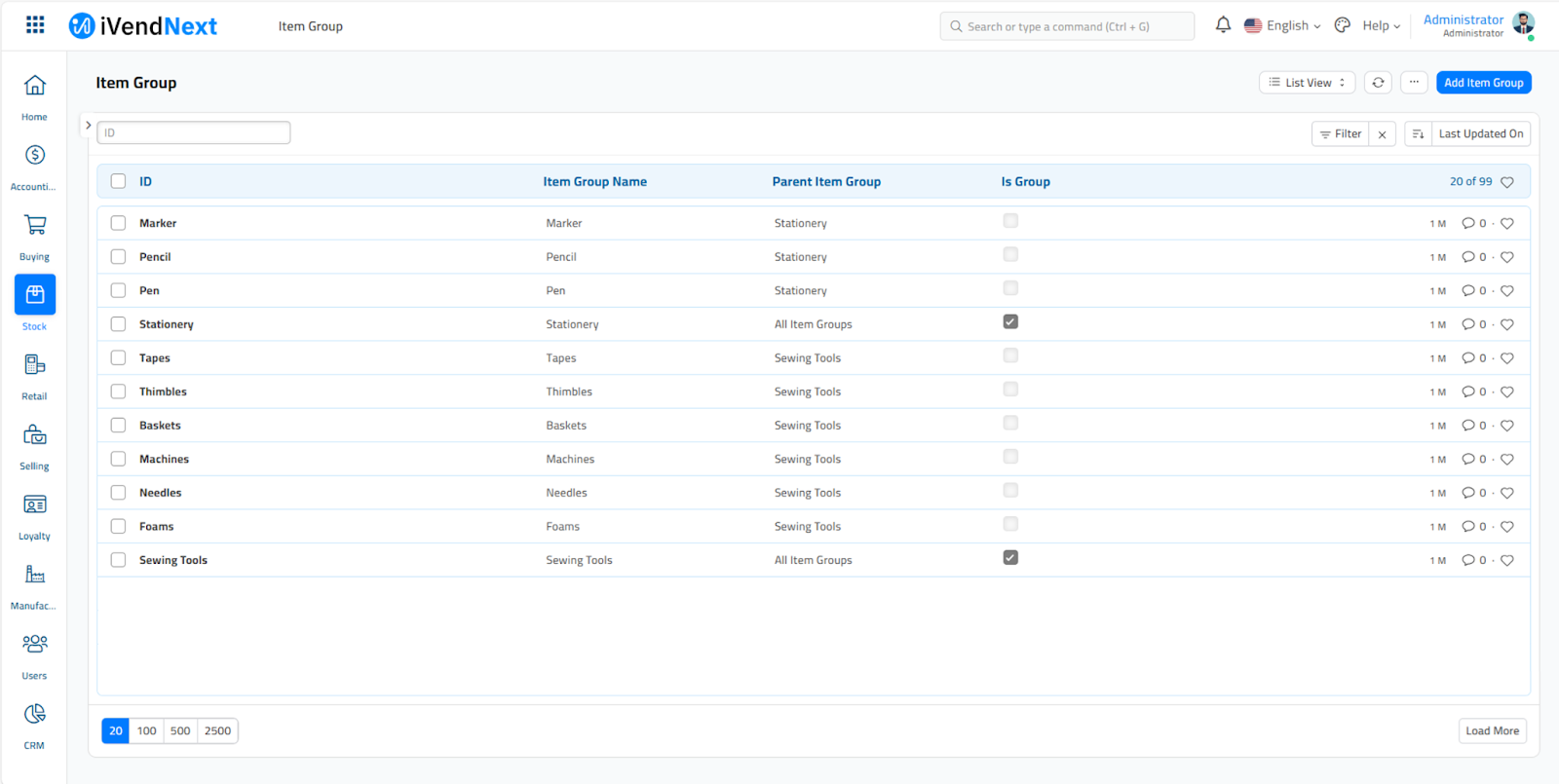
Task: Open the Manufacturing sidebar icon
Action: coord(35,575)
